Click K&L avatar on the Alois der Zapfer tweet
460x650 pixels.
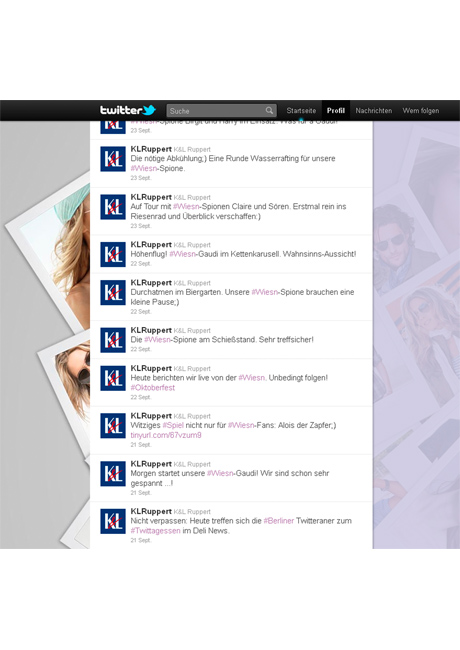pyautogui.click(x=113, y=426)
